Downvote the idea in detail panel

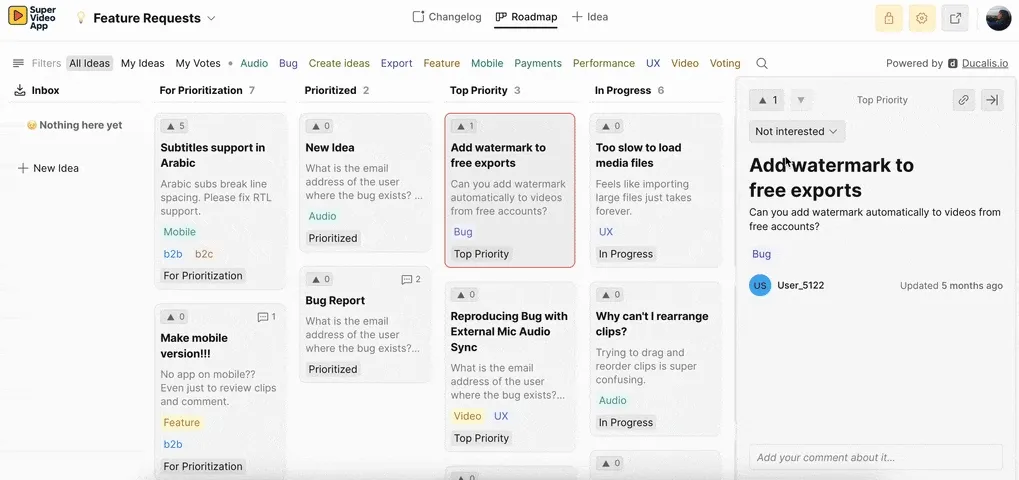click(x=800, y=100)
